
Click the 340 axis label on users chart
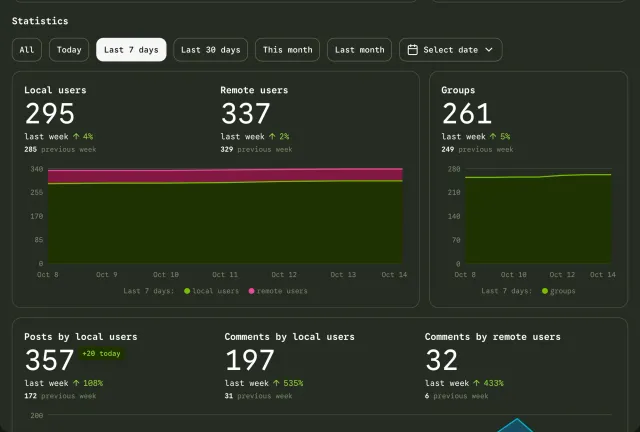37,169
